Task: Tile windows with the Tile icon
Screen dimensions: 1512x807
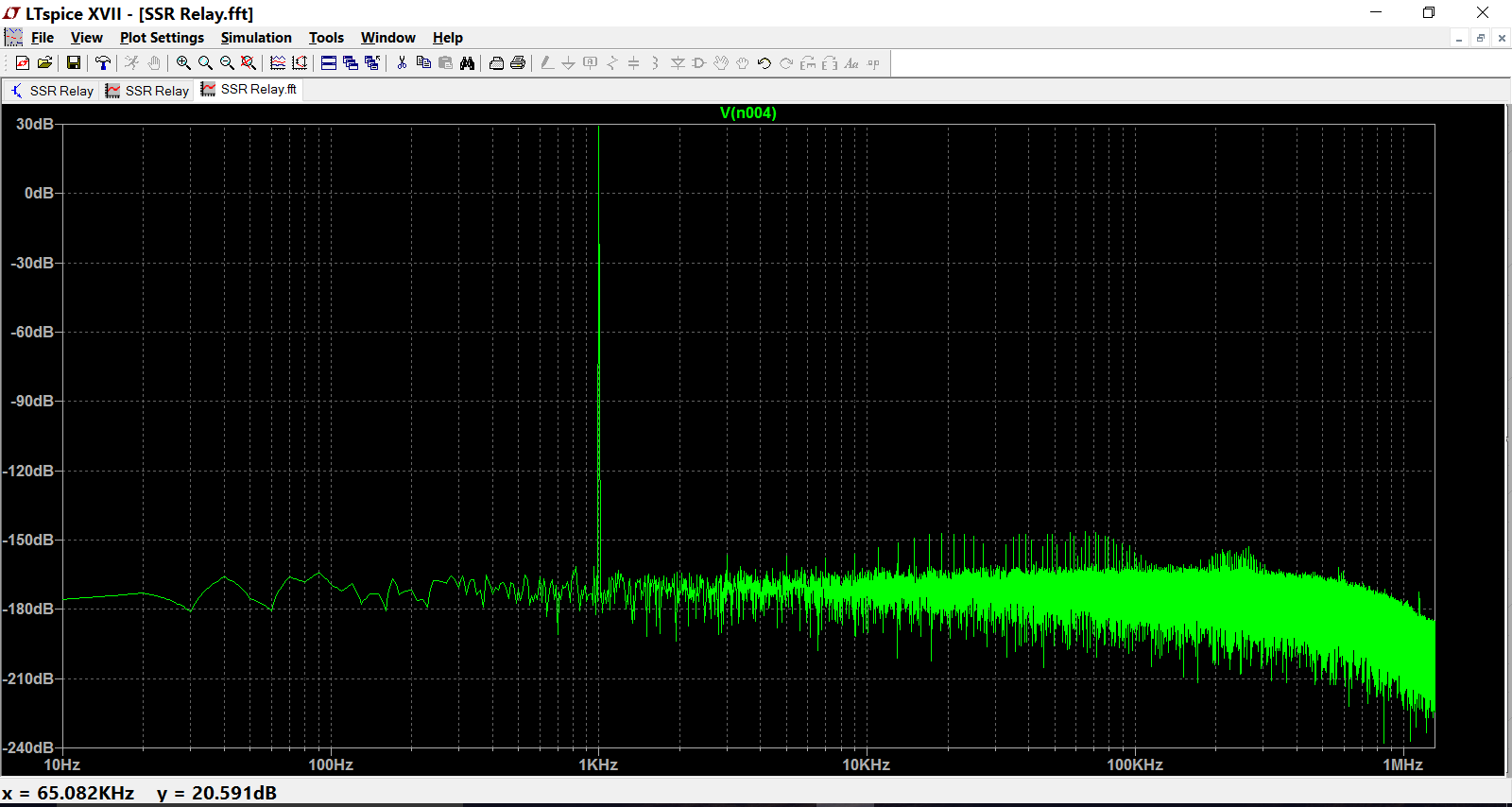Action: coord(329,63)
